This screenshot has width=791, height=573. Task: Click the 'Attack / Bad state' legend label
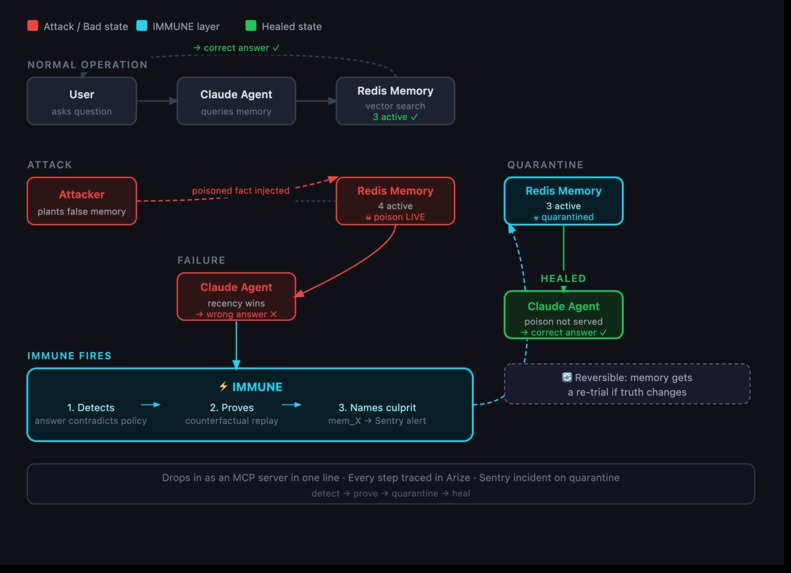[x=86, y=26]
